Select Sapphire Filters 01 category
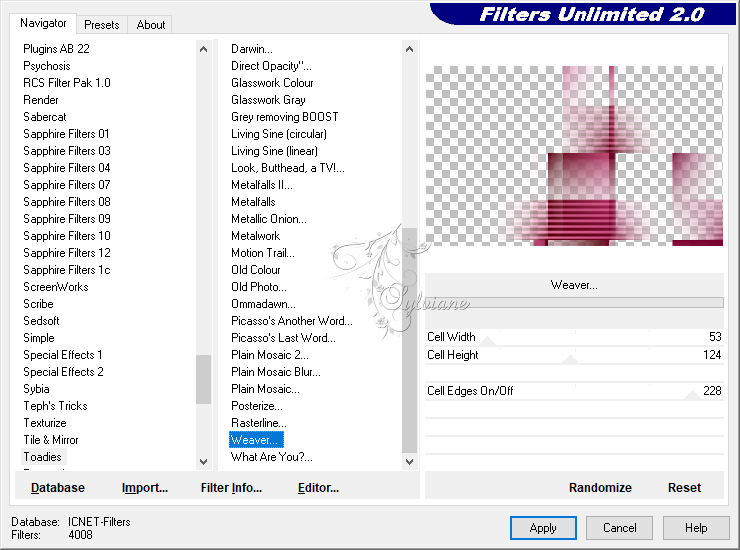The image size is (740, 550). [66, 134]
